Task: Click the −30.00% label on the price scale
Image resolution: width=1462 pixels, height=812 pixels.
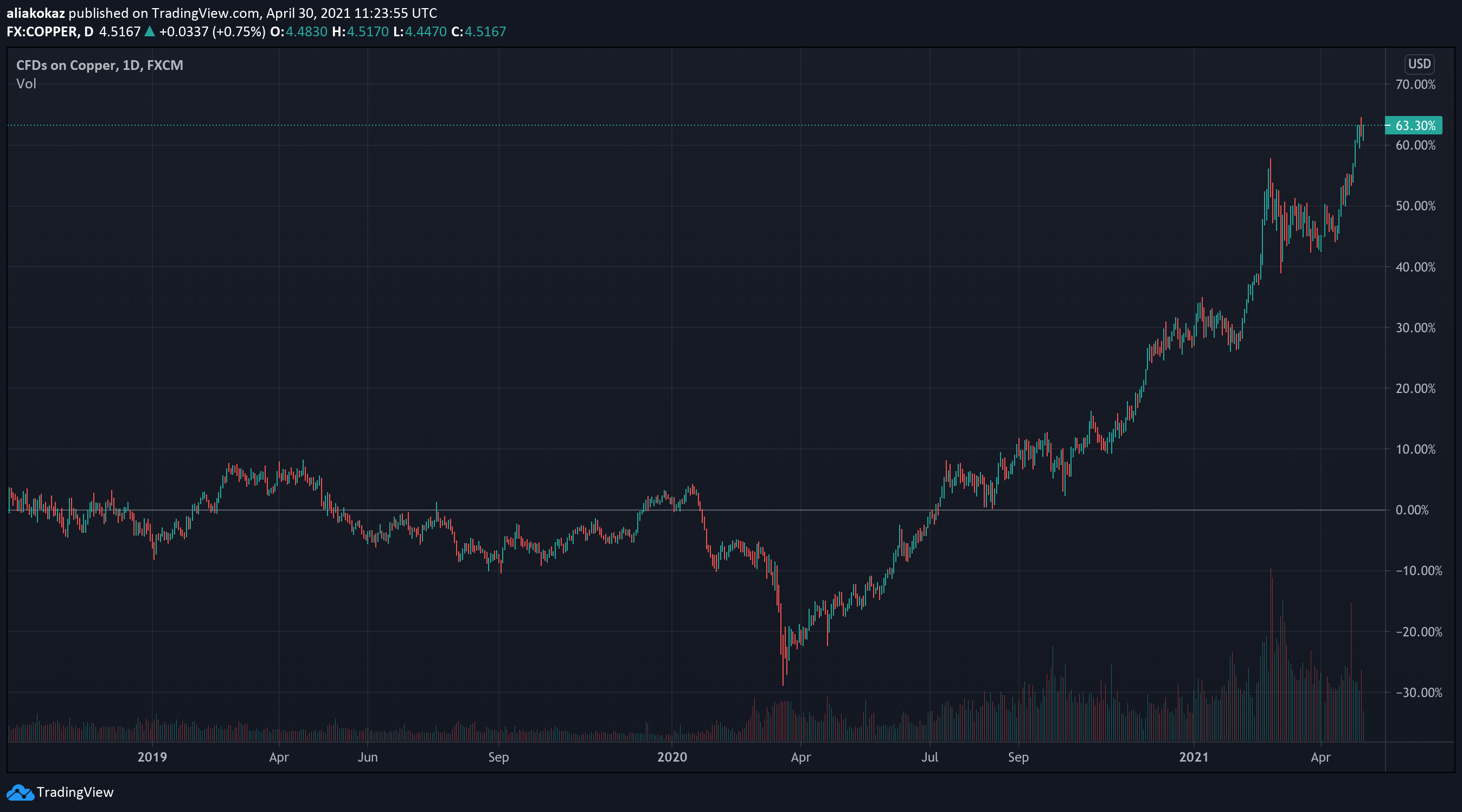Action: pos(1418,692)
